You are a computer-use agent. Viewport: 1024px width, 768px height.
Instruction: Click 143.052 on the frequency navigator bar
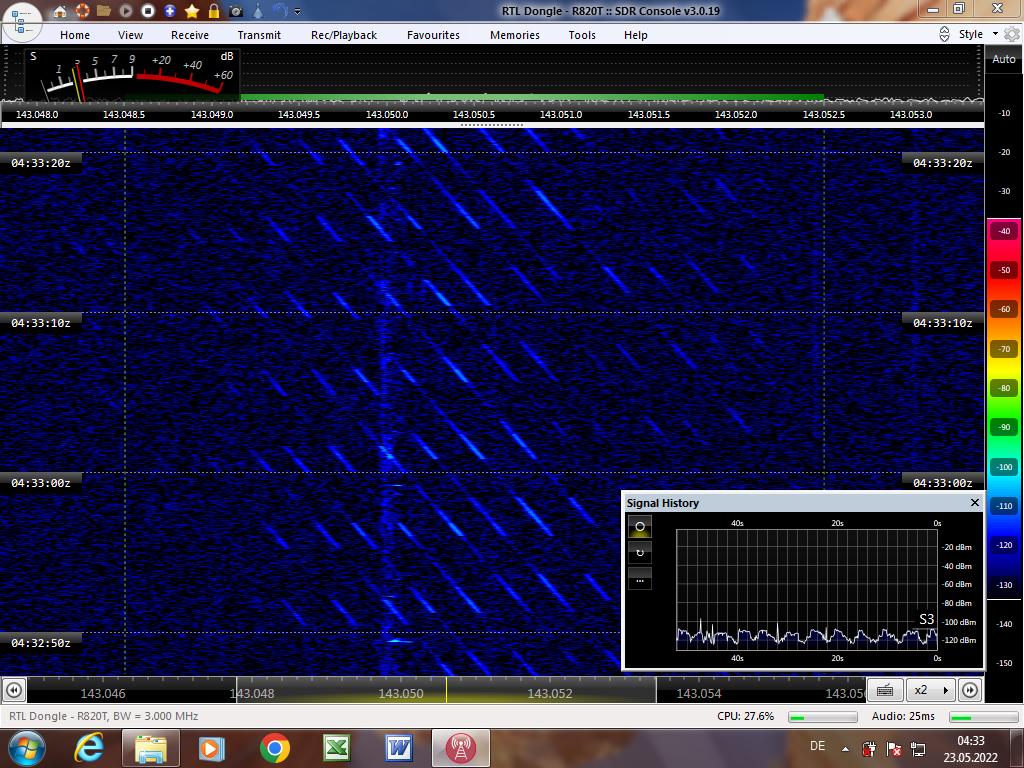coord(549,694)
